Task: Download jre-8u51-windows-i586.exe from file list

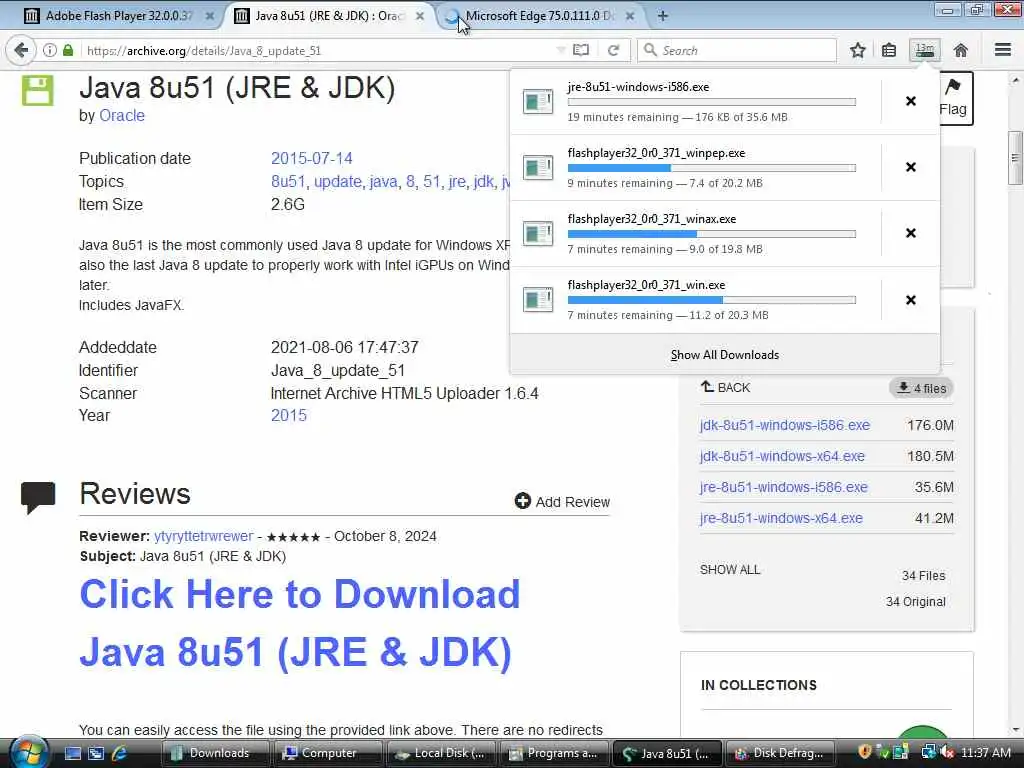Action: click(783, 487)
